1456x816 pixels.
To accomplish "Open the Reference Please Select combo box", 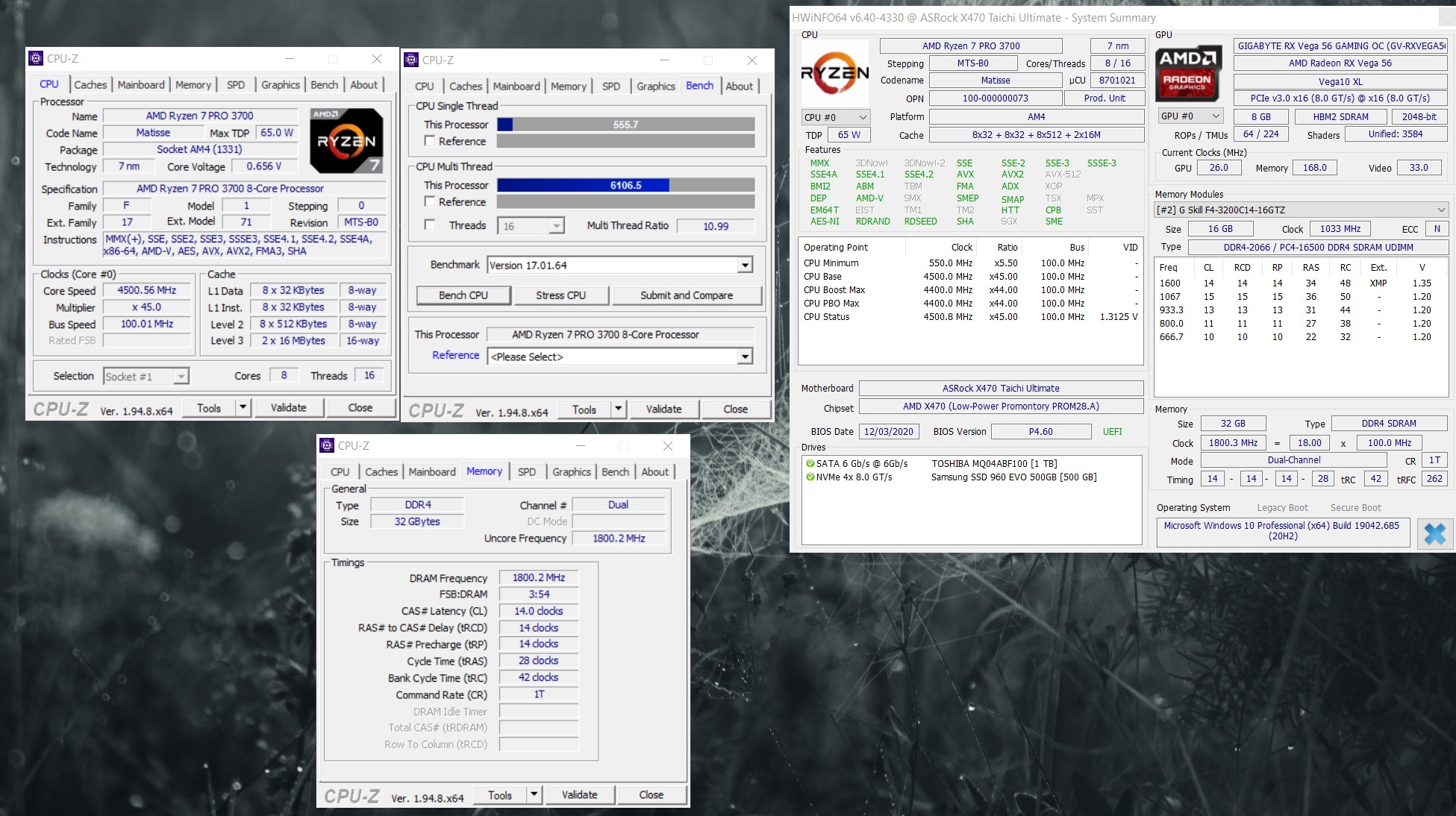I will coord(744,357).
